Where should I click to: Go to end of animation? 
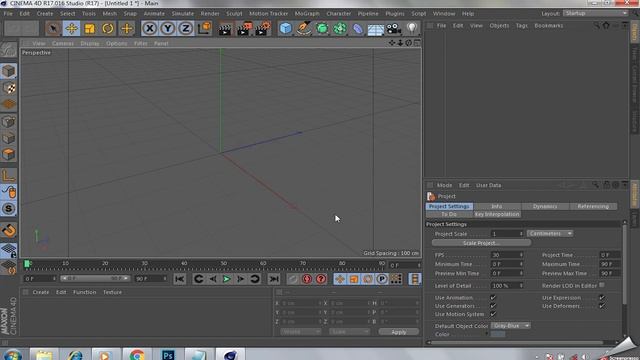(274, 279)
